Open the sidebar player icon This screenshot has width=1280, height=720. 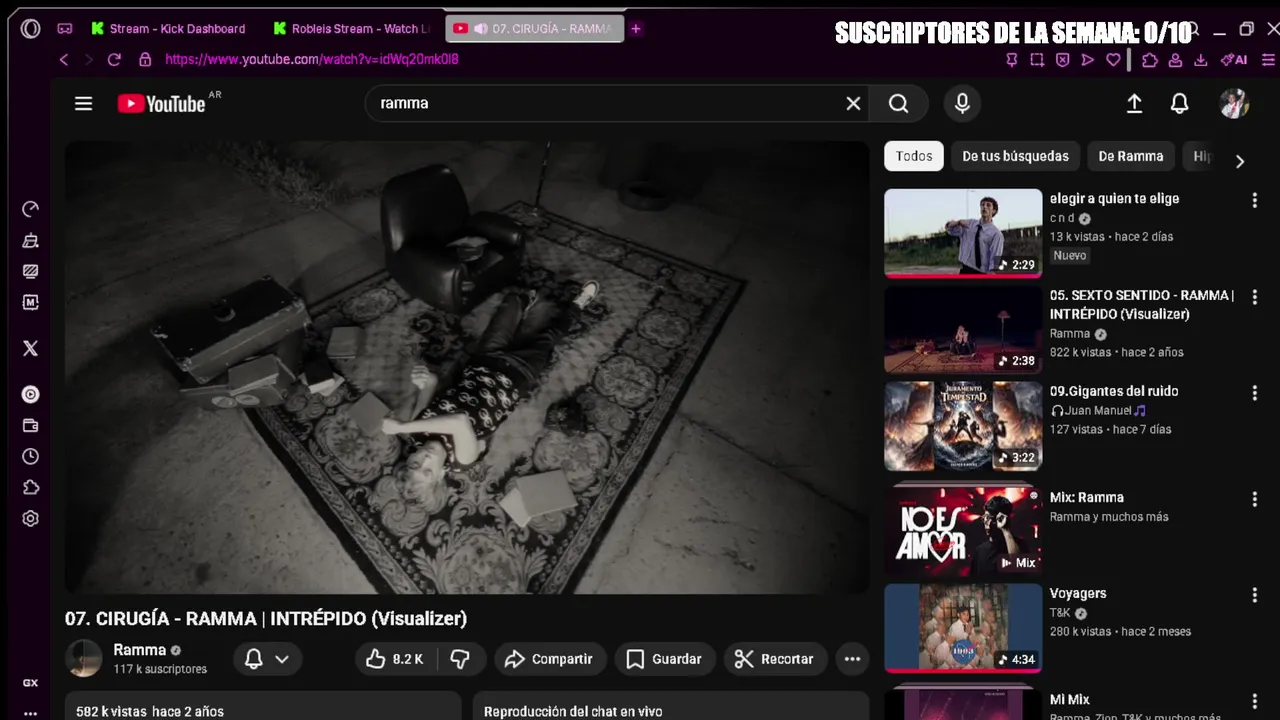point(30,394)
